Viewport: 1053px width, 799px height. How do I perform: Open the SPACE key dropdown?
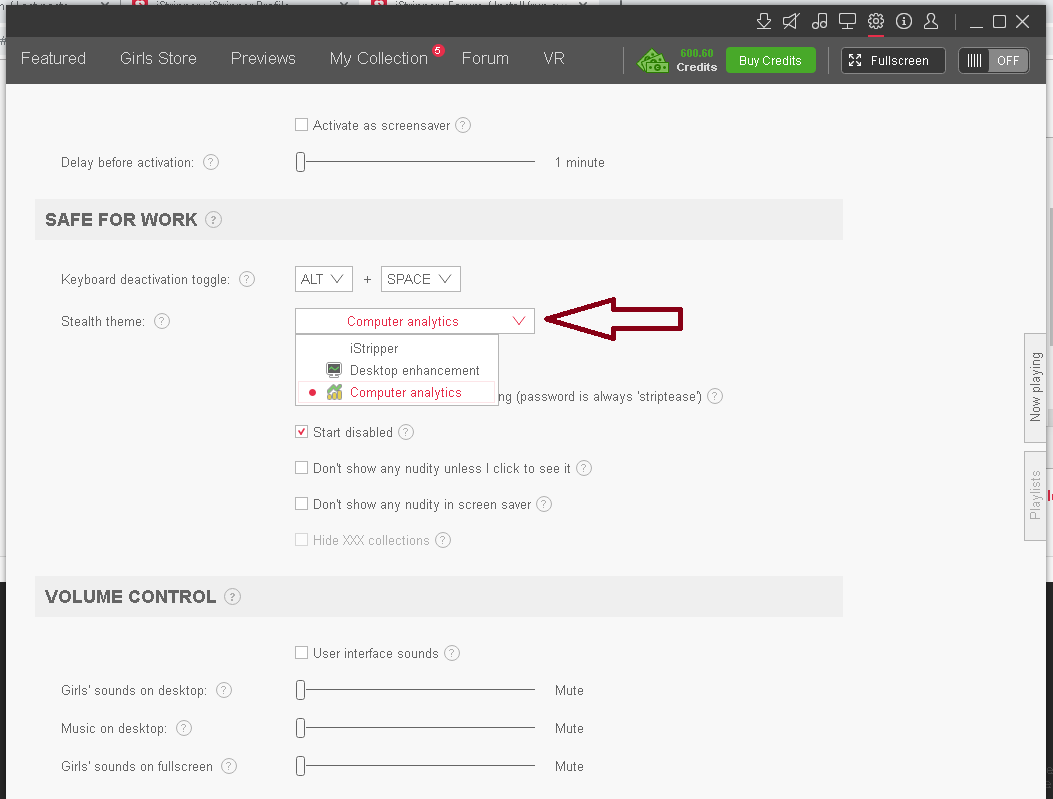click(x=420, y=279)
